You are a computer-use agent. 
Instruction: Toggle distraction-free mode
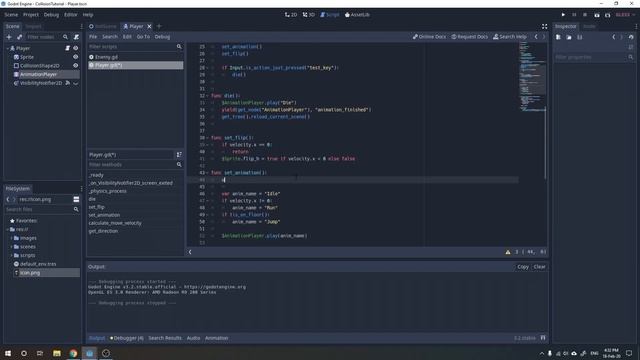tap(544, 26)
